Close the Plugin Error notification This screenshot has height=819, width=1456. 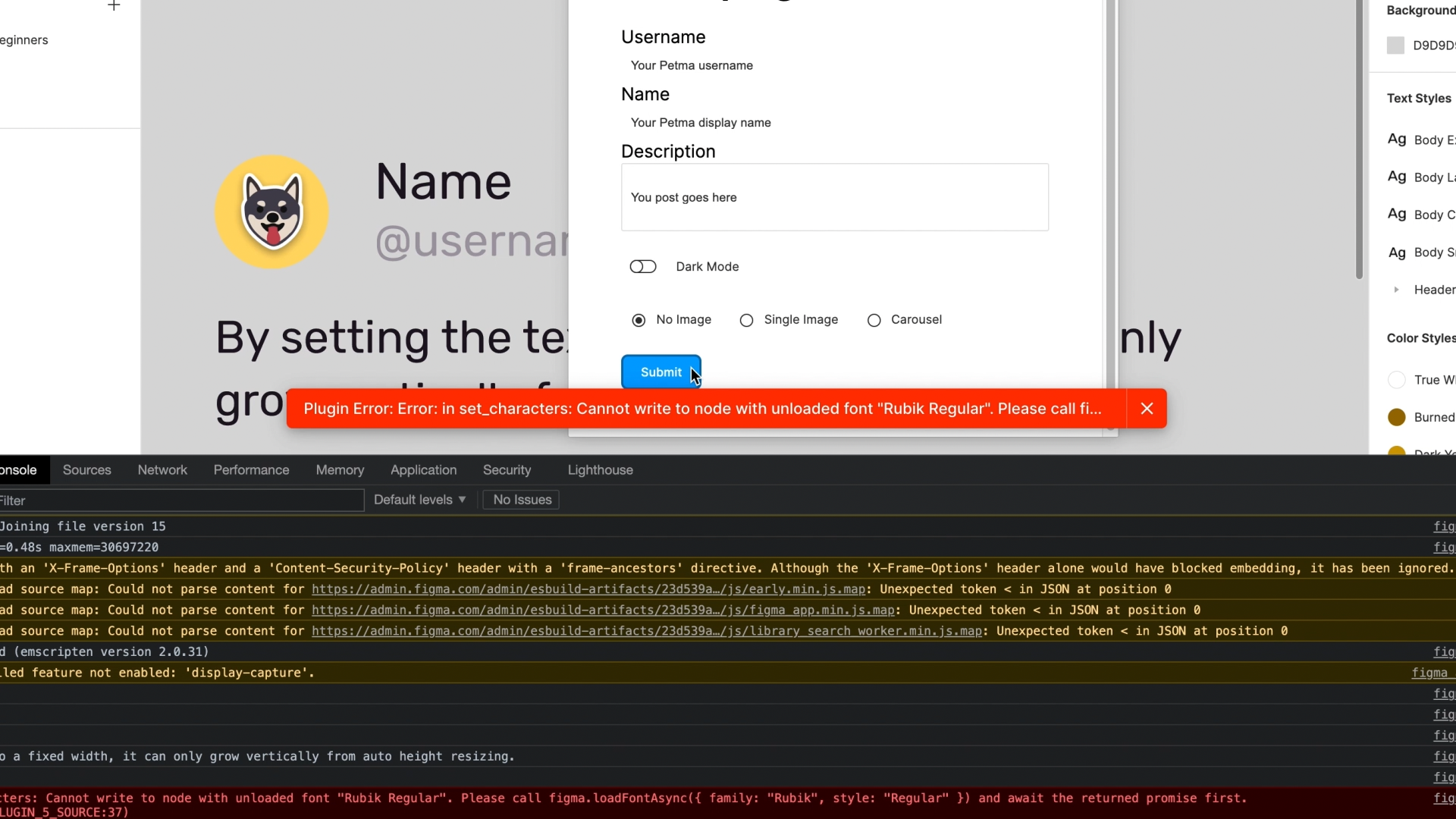[1147, 409]
